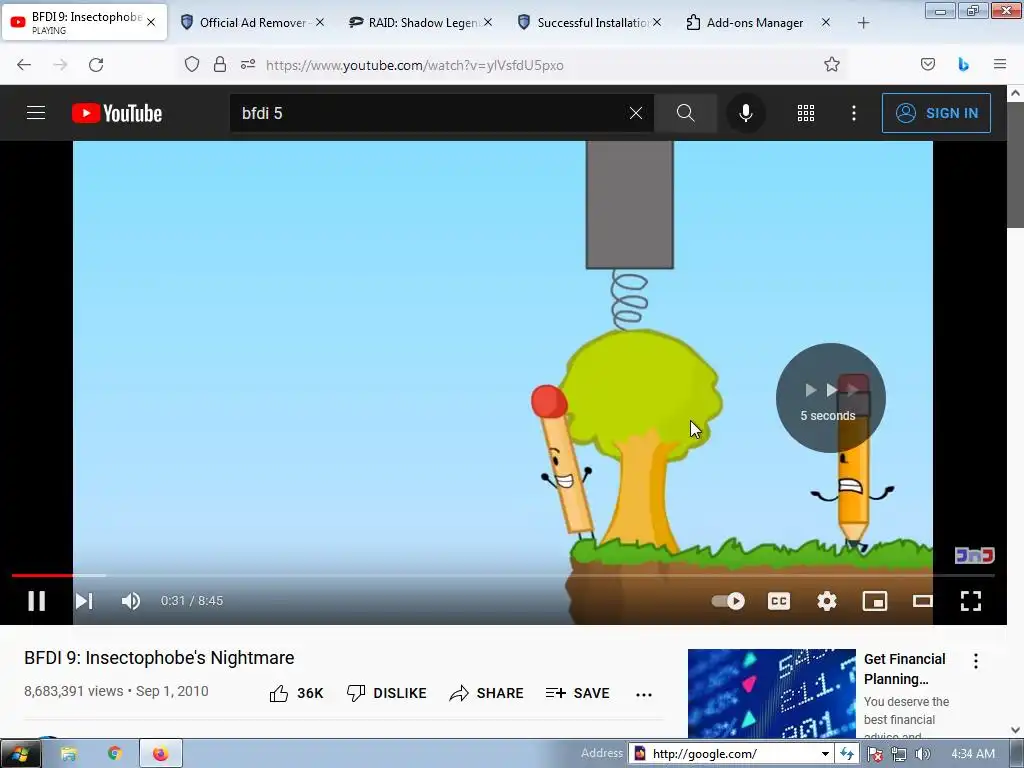Click the taskbar address go button
Viewport: 1024px width, 768px height.
[847, 754]
